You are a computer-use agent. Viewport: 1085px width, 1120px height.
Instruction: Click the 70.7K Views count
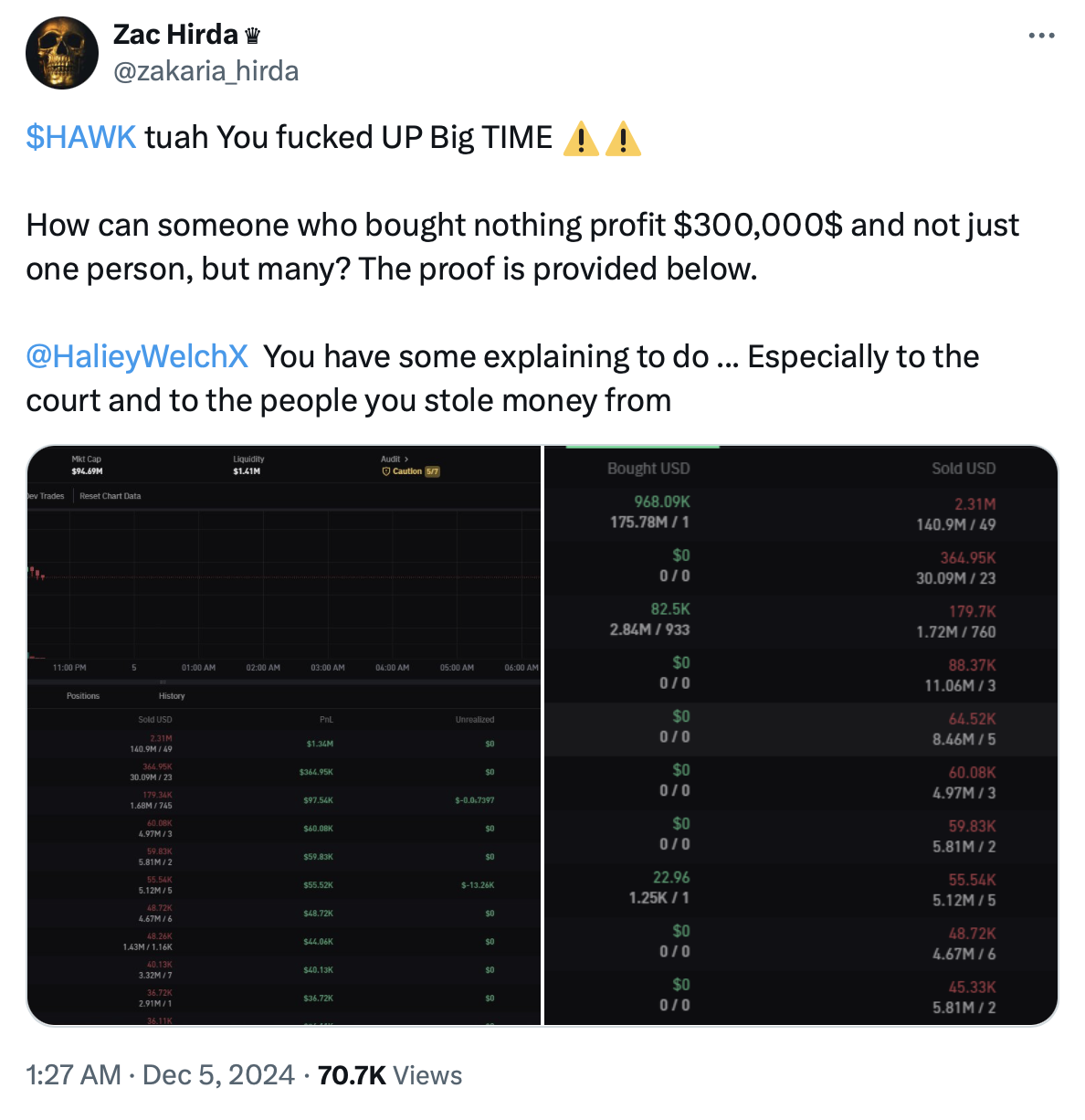[390, 1075]
